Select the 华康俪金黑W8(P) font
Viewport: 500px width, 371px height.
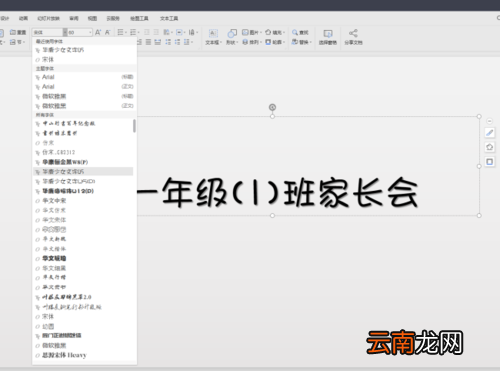click(x=83, y=162)
